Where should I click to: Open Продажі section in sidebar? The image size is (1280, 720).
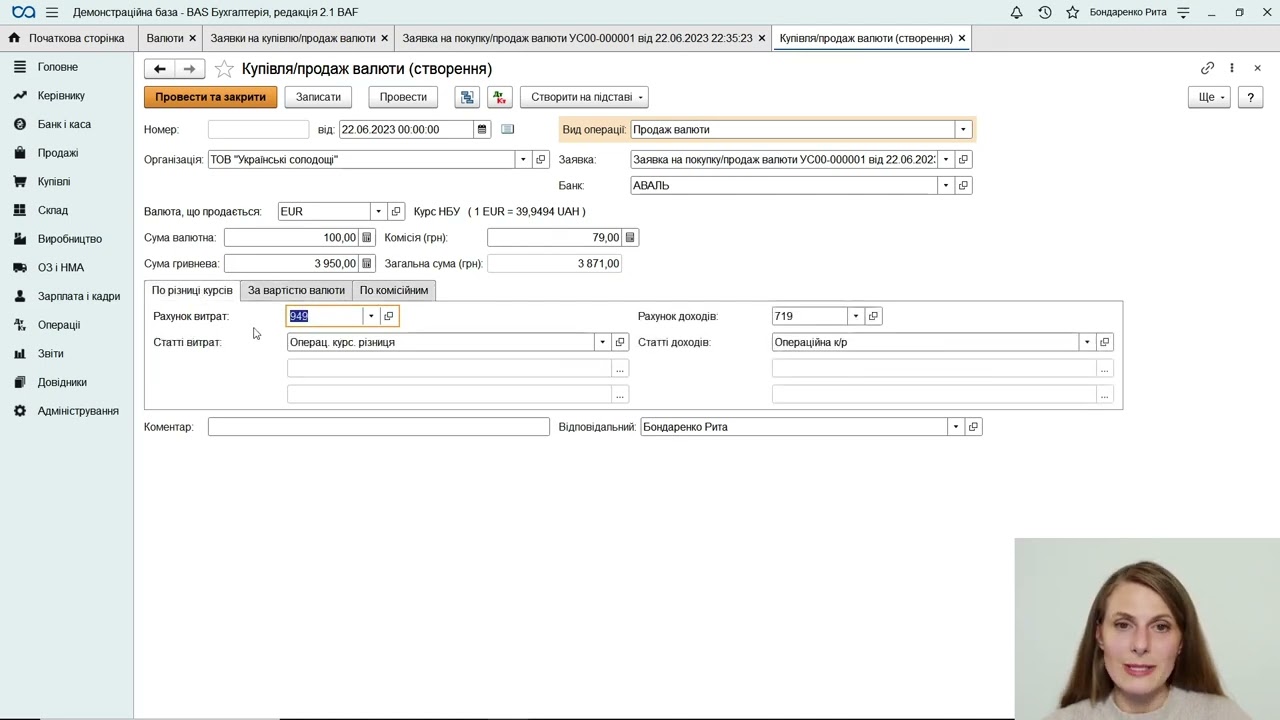pos(58,153)
